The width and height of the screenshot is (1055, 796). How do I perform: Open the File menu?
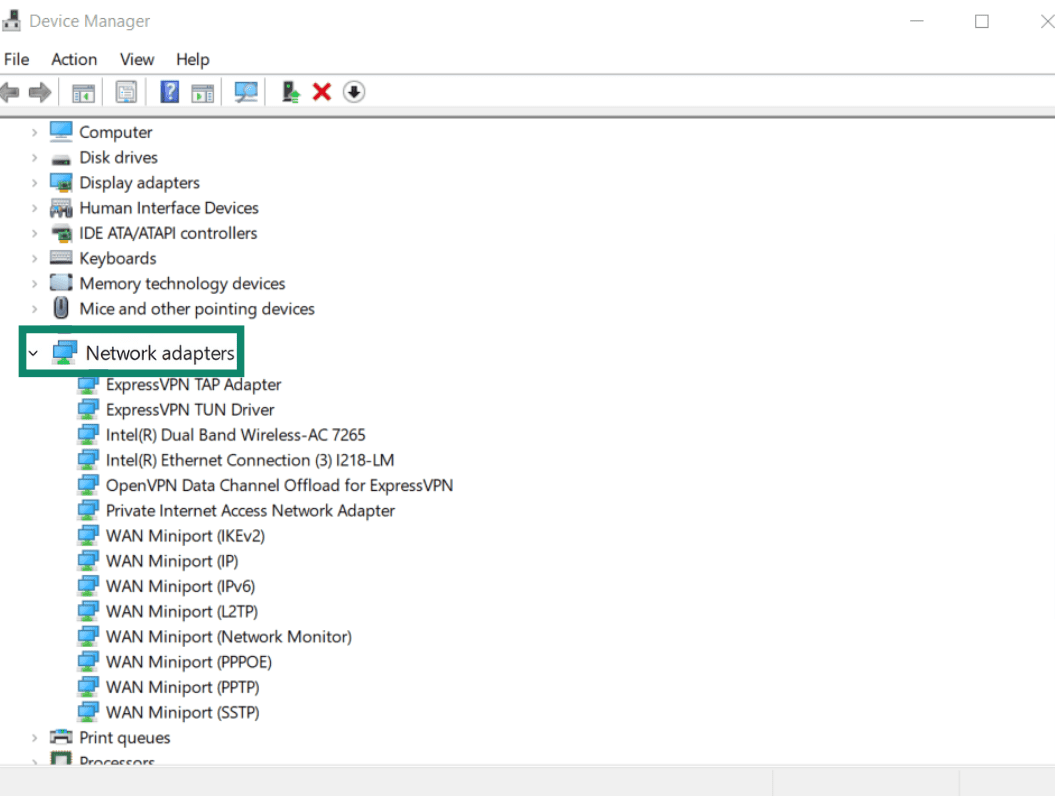[16, 59]
